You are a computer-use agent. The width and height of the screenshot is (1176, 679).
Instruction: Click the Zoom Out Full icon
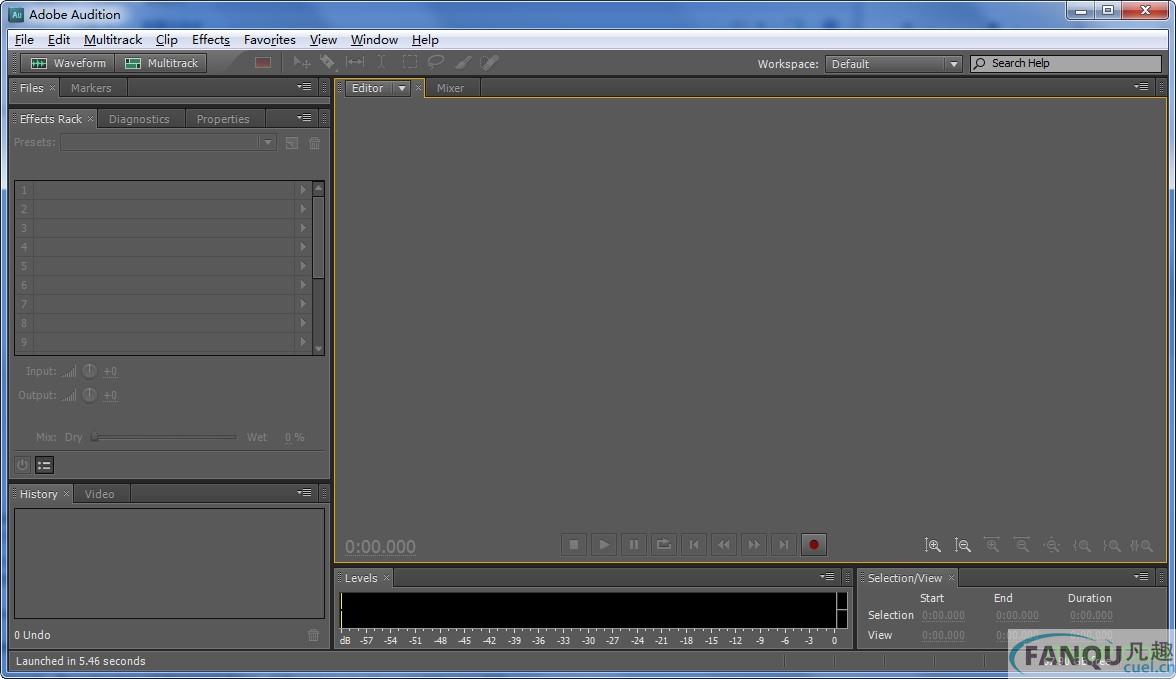point(1052,545)
